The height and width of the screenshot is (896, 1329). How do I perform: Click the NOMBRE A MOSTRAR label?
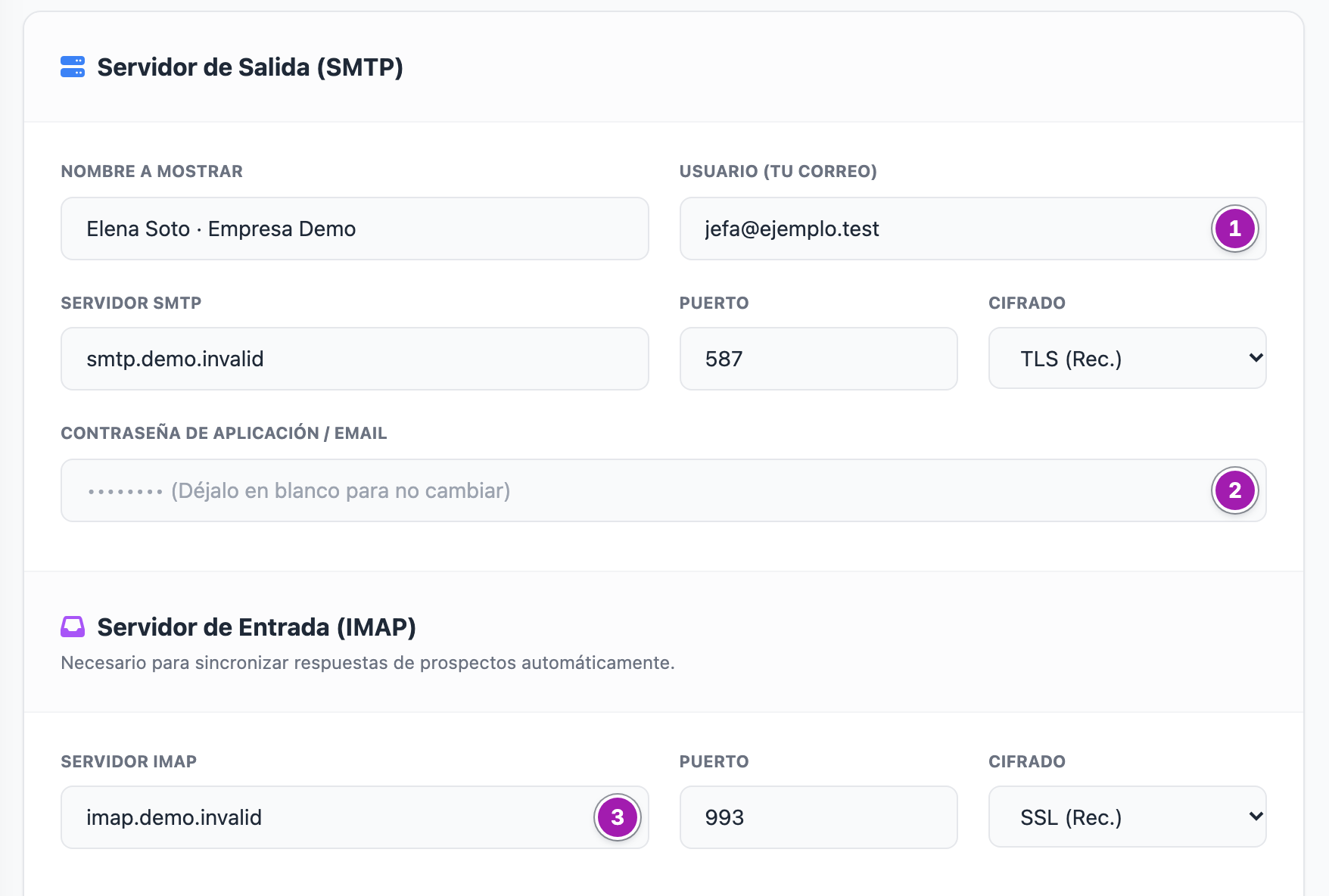click(x=151, y=172)
